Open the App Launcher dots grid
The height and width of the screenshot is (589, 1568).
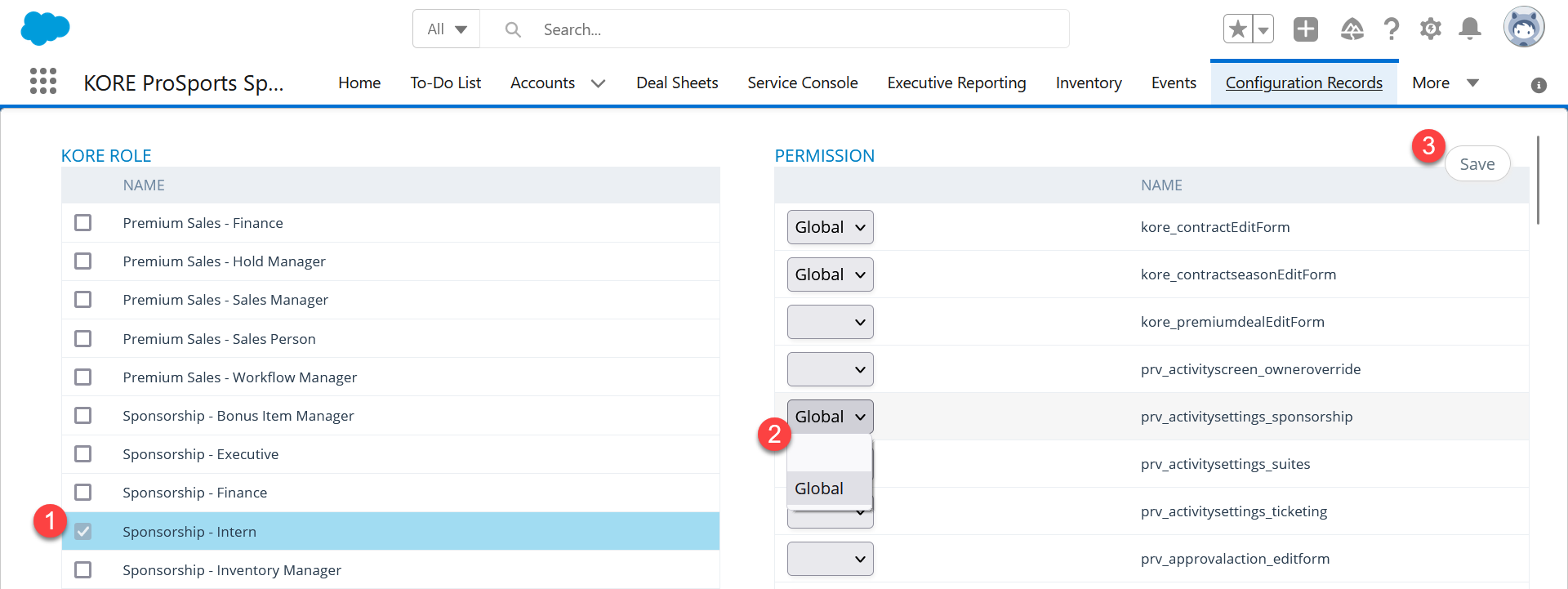click(x=43, y=81)
